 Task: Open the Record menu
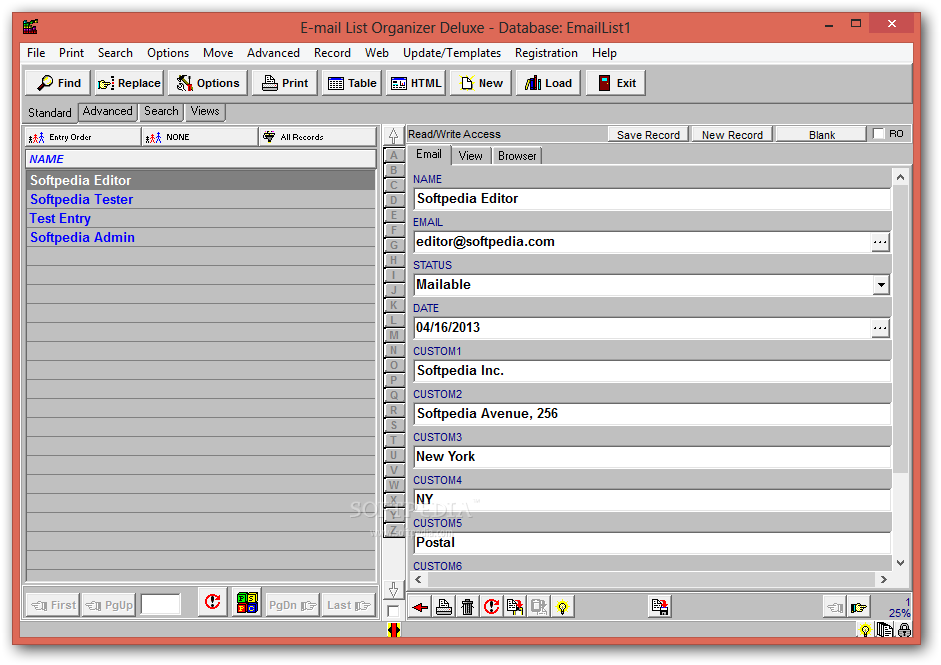[332, 53]
